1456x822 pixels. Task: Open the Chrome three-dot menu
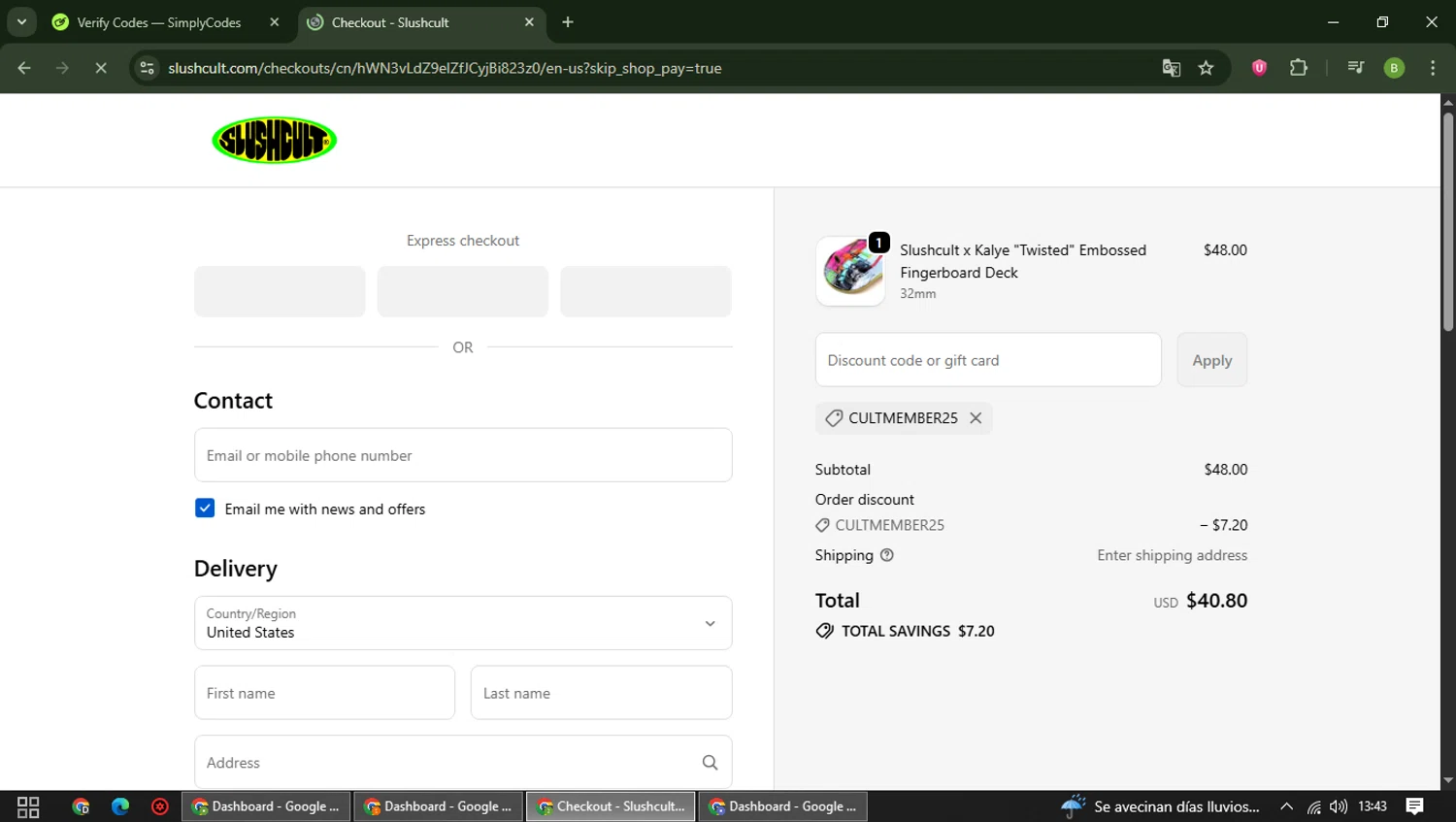[x=1433, y=68]
